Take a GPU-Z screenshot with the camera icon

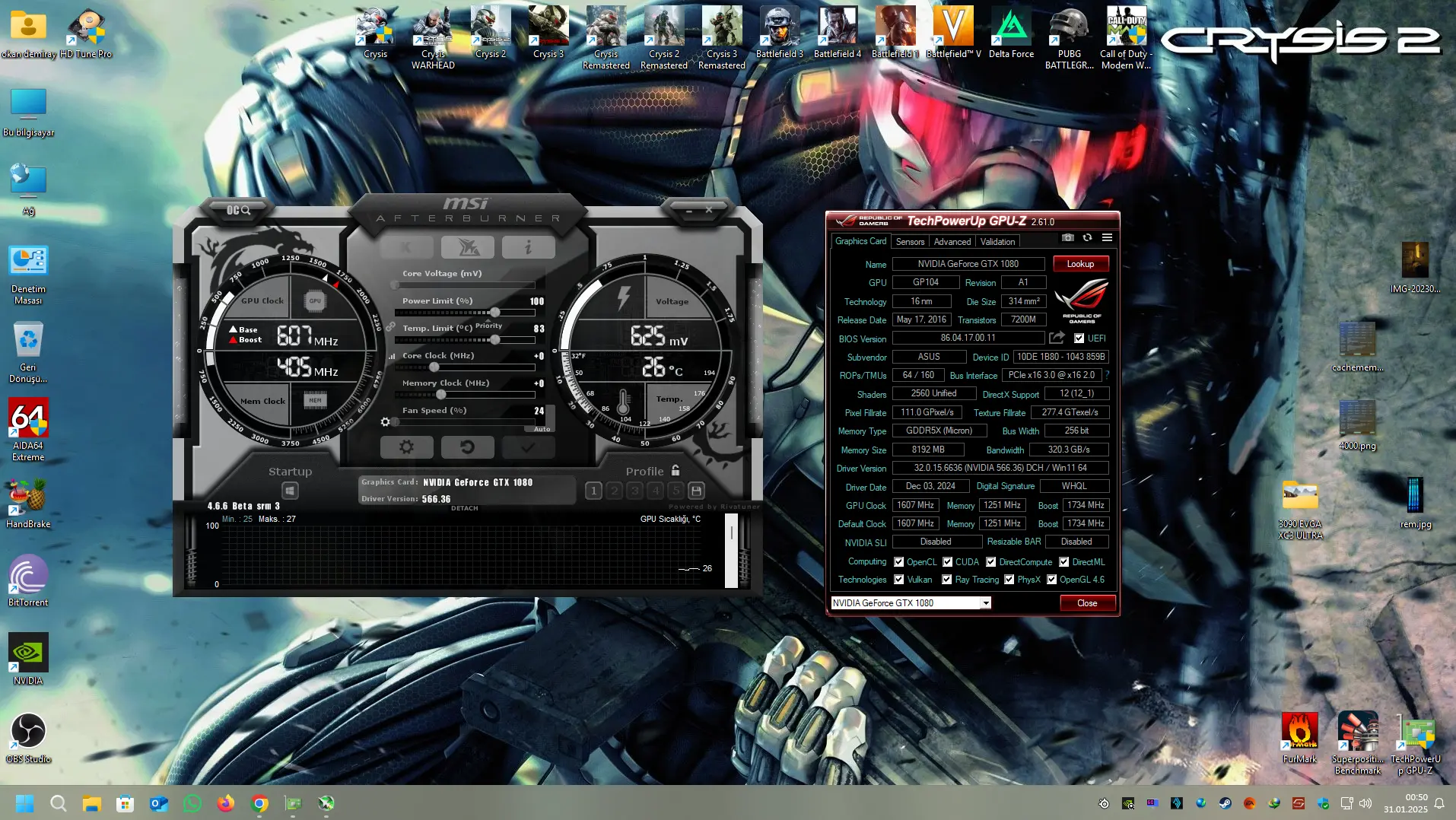(1068, 238)
